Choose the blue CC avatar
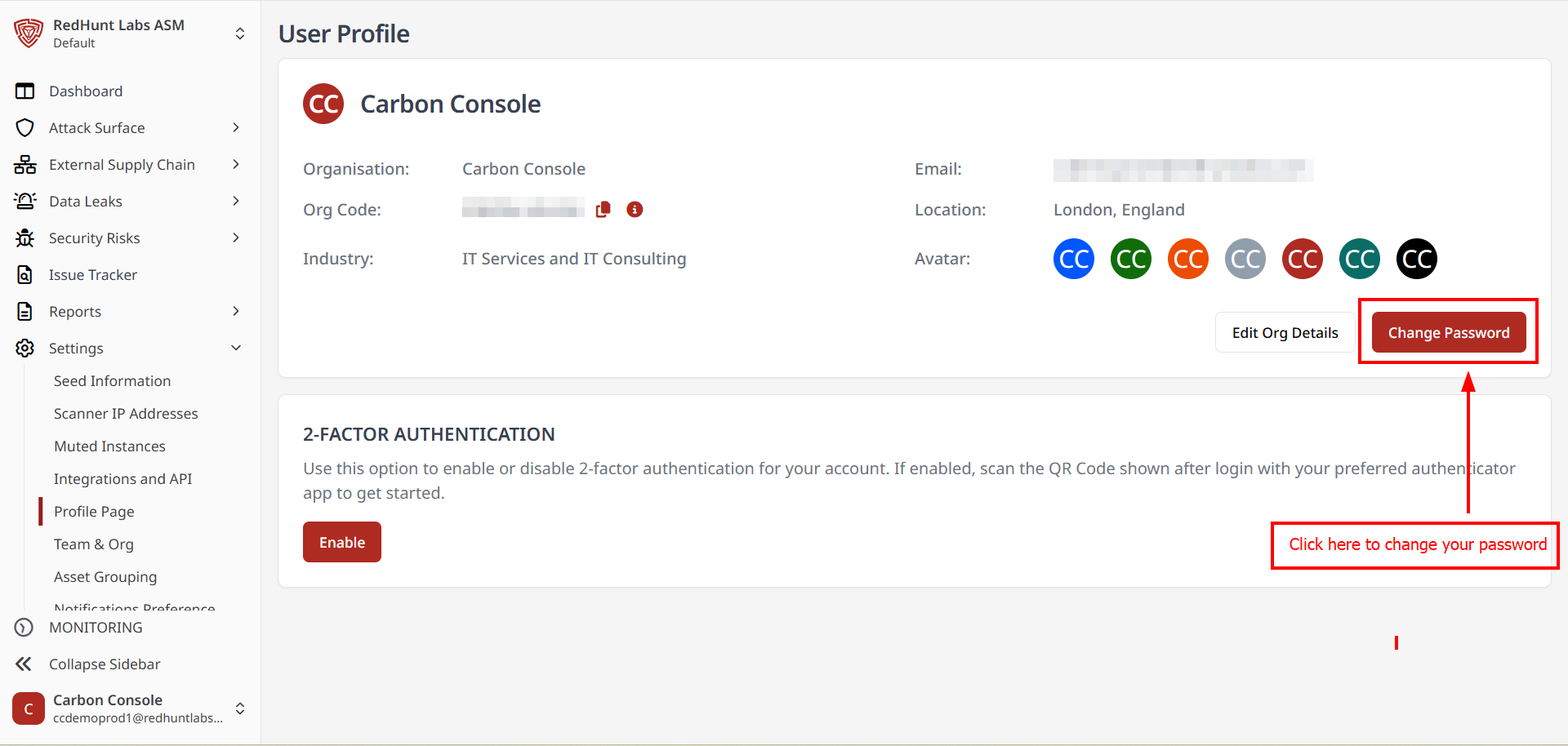Viewport: 1568px width, 746px height. (x=1074, y=259)
